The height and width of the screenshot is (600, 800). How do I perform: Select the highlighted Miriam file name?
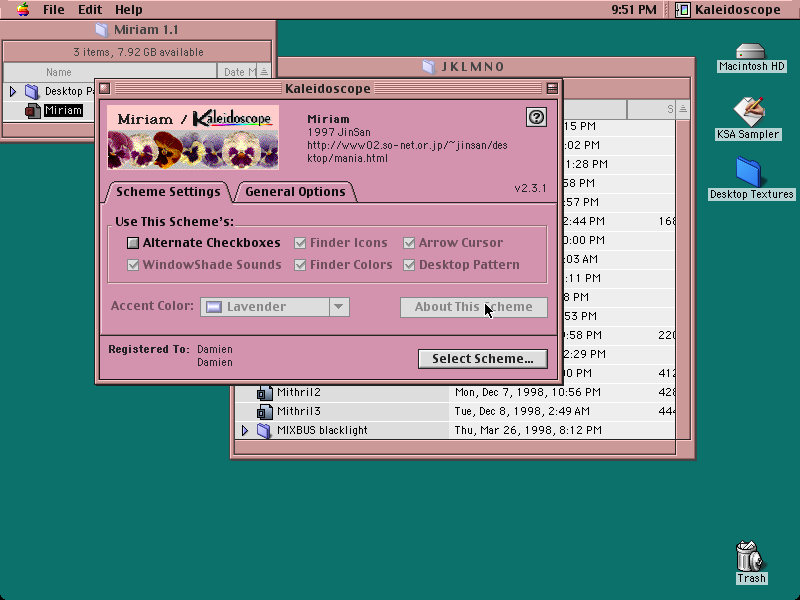point(63,110)
